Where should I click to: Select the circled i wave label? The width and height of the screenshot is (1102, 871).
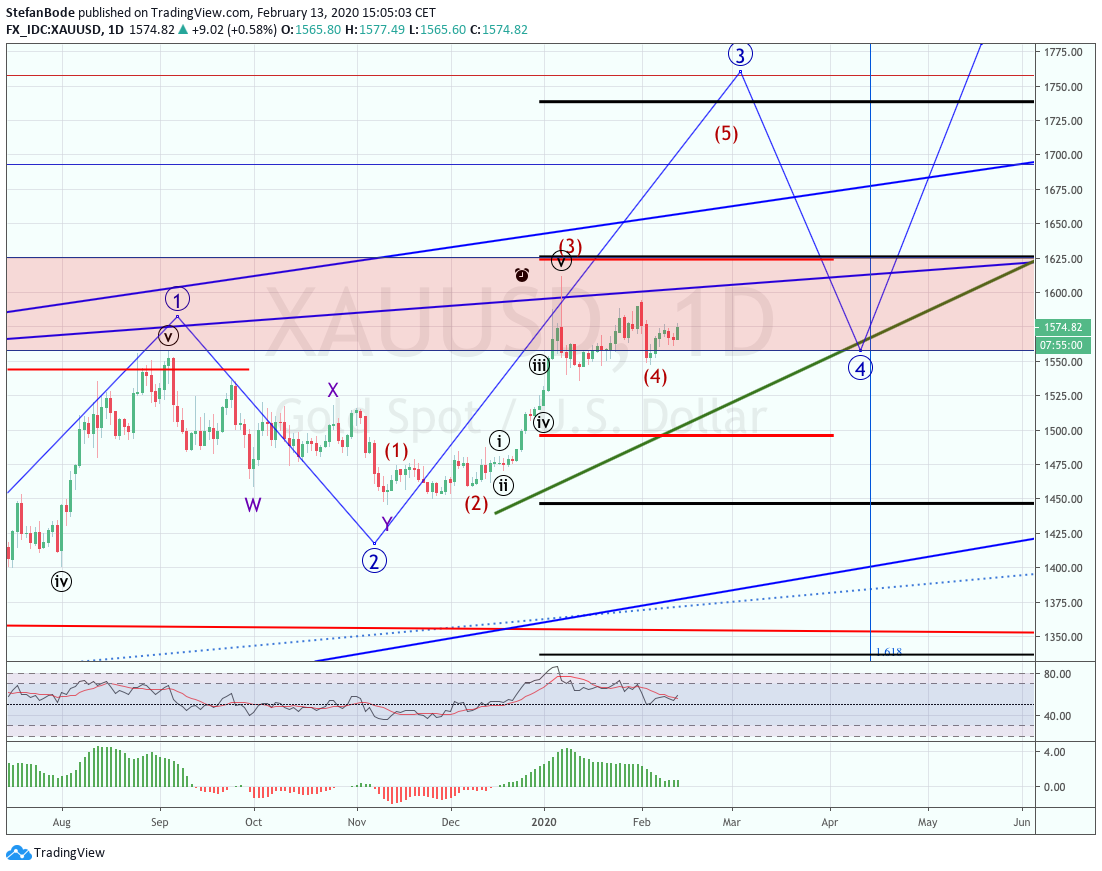tap(499, 441)
